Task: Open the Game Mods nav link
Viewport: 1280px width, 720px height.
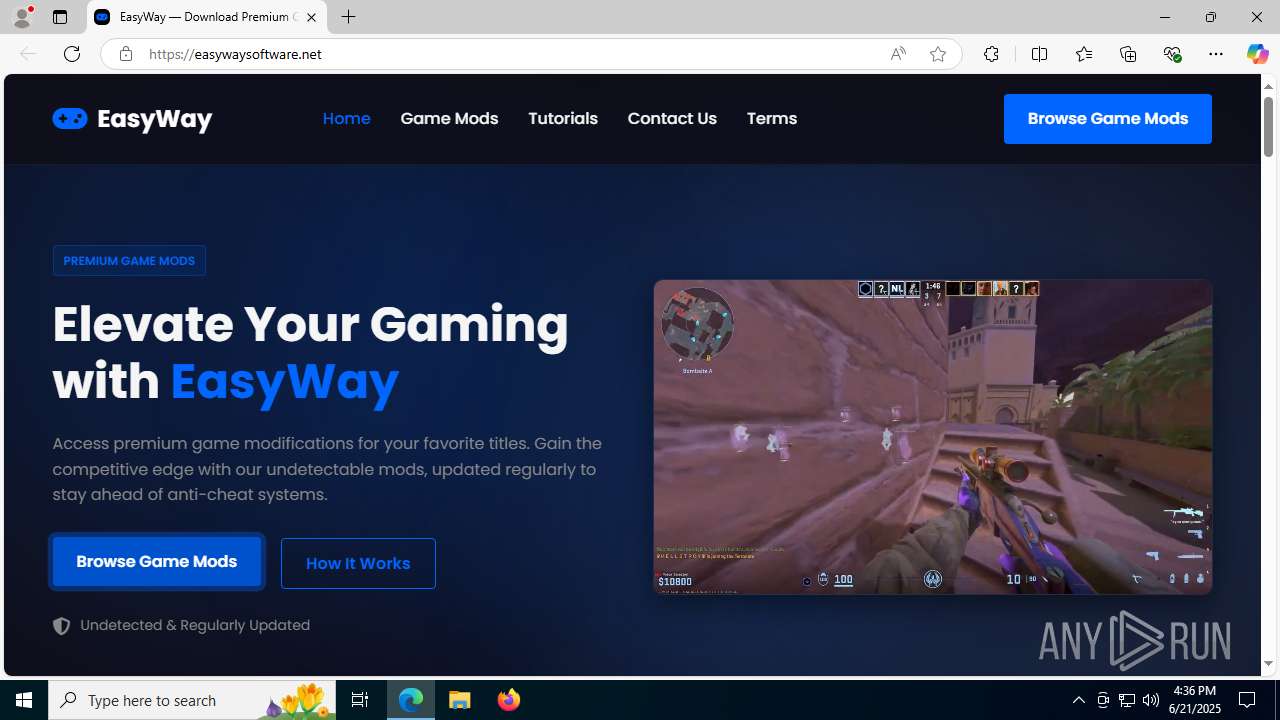Action: pos(449,118)
